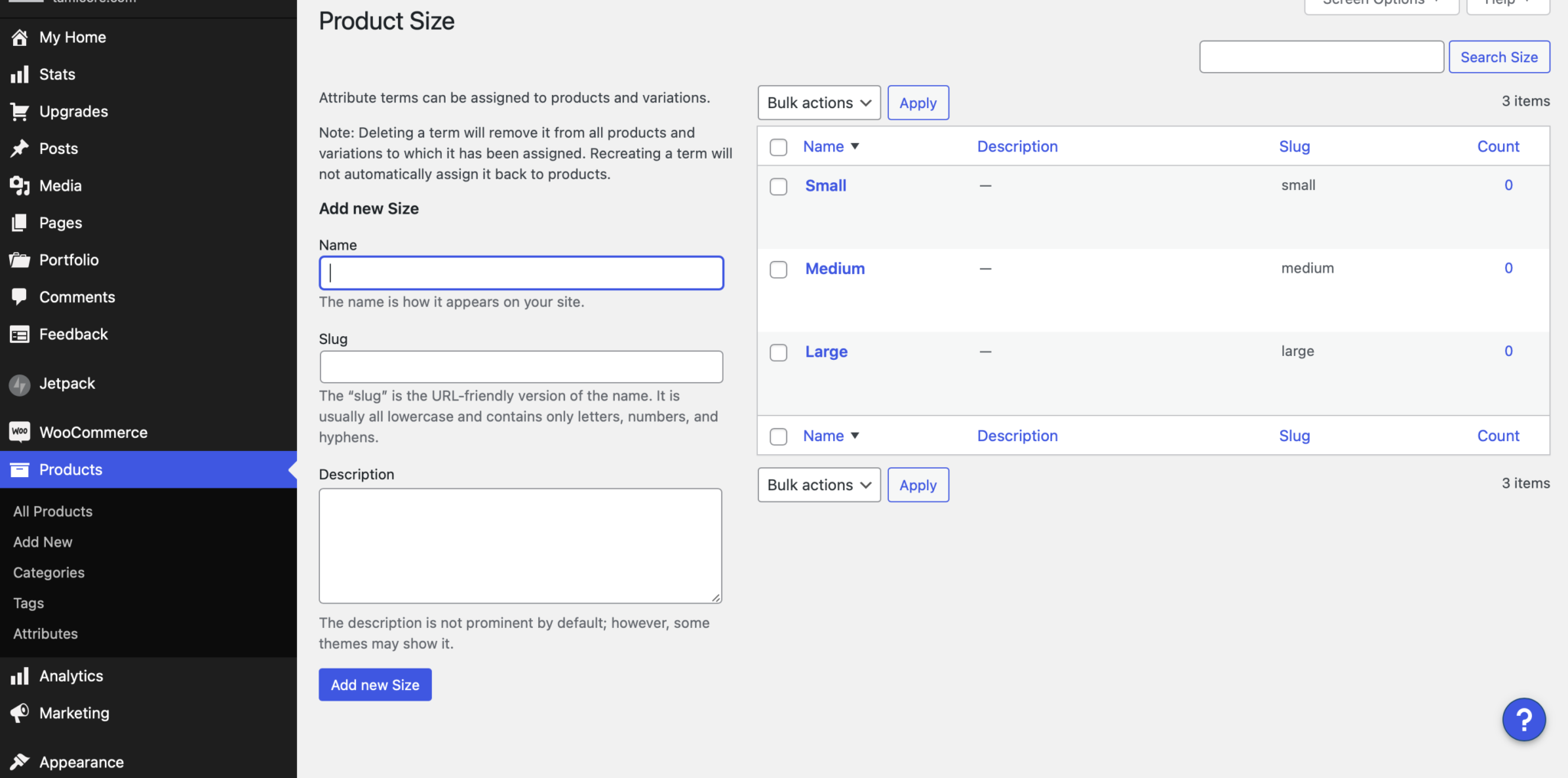This screenshot has width=1568, height=778.
Task: Open product Categories submenu
Action: point(49,573)
